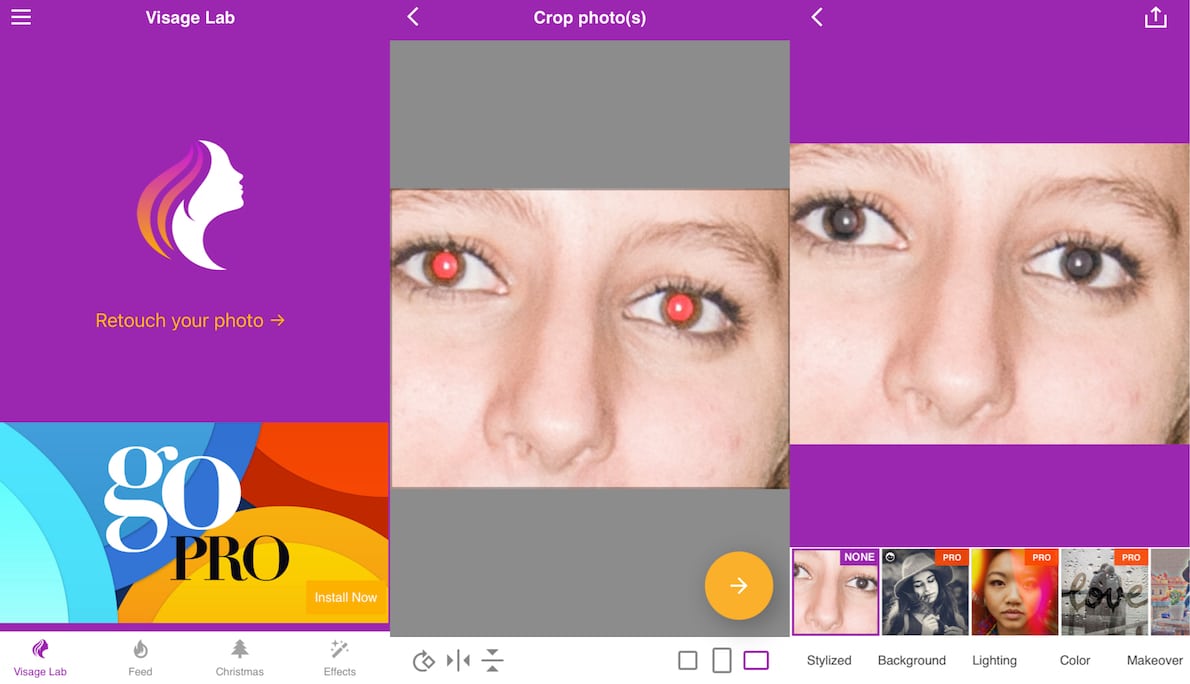This screenshot has height=684, width=1190.
Task: Open the Feed tab
Action: pos(140,658)
